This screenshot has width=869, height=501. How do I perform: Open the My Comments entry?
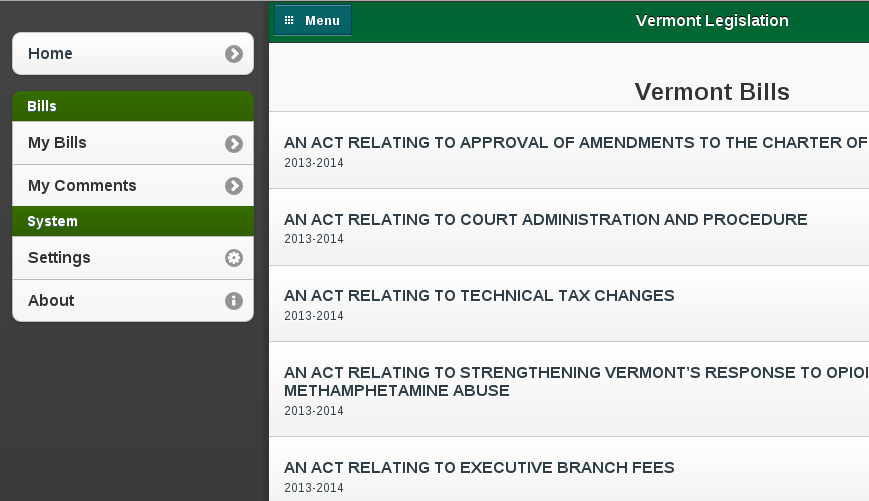point(133,186)
